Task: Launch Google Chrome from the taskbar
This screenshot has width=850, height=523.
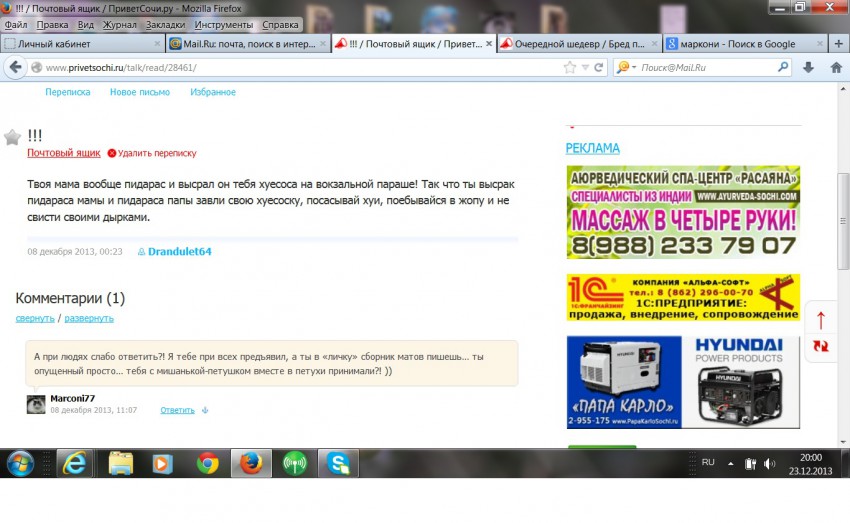Action: point(208,463)
